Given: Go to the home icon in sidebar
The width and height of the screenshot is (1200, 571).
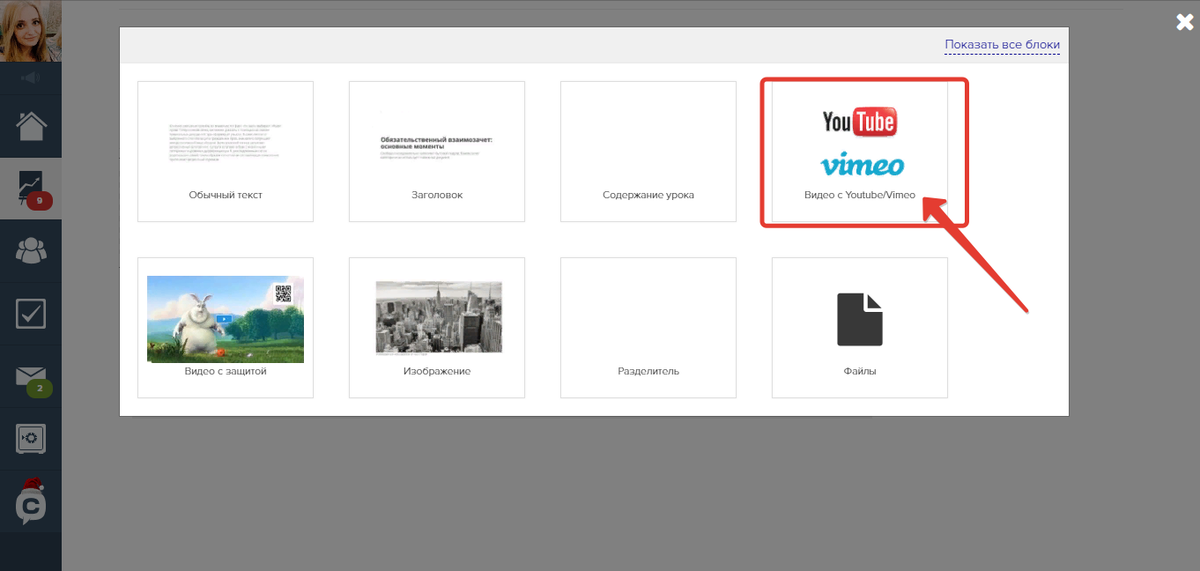Looking at the screenshot, I should 31,126.
